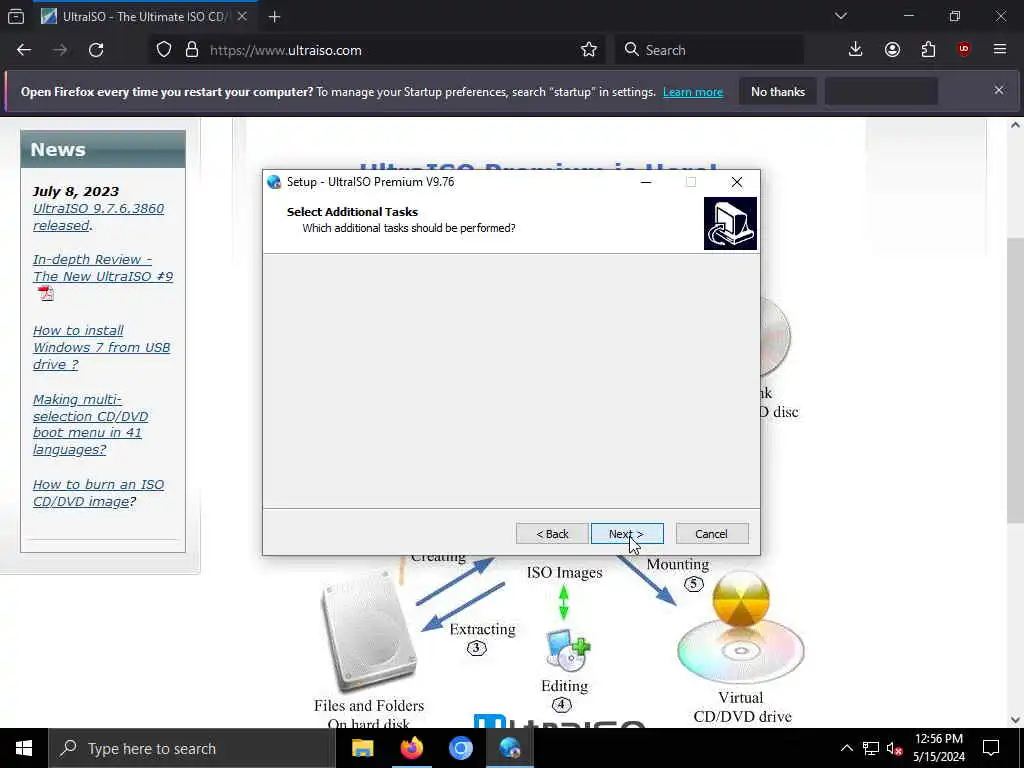Viewport: 1024px width, 768px height.
Task: Click the page scrollbar up arrow
Action: [x=1015, y=125]
